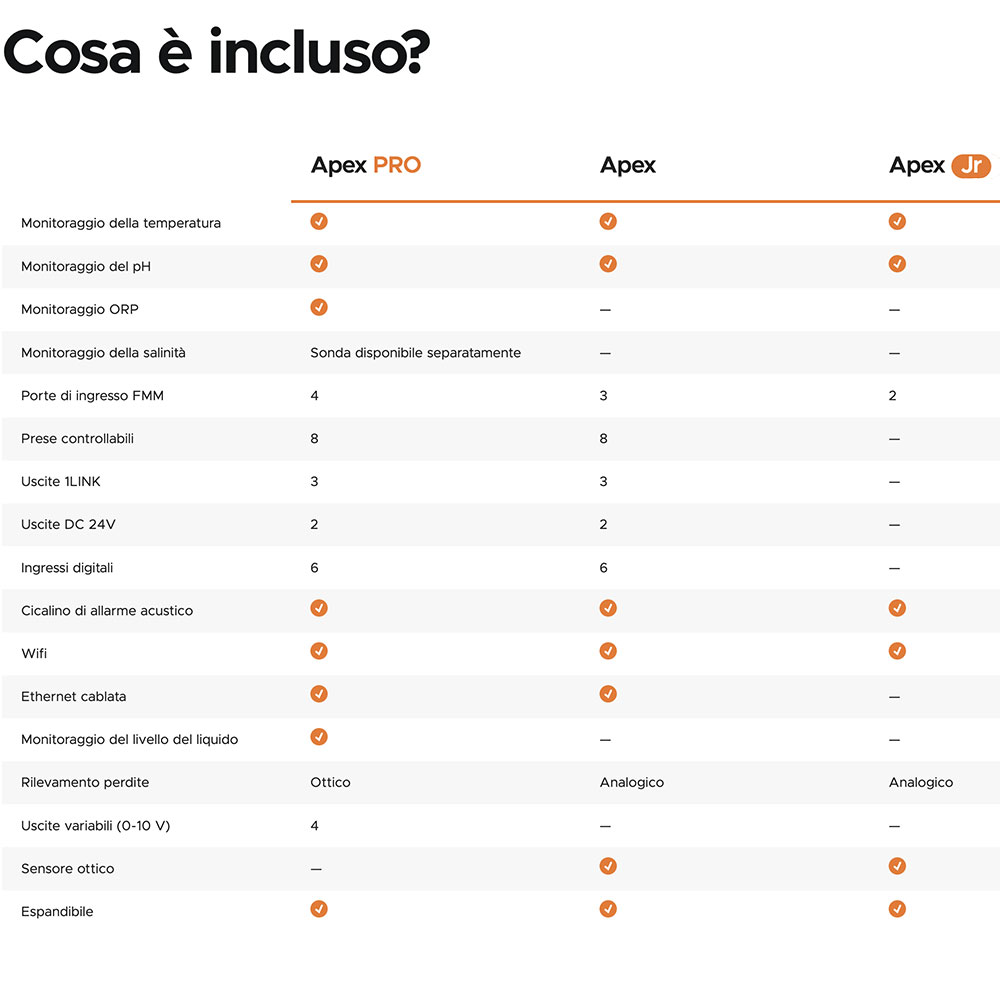This screenshot has width=1000, height=1000.
Task: Click Apex PRO ORP monitoring checkmark
Action: 319,307
